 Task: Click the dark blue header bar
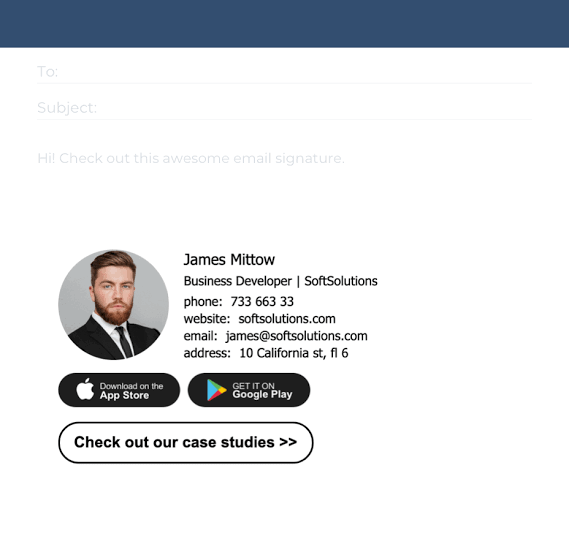point(284,24)
